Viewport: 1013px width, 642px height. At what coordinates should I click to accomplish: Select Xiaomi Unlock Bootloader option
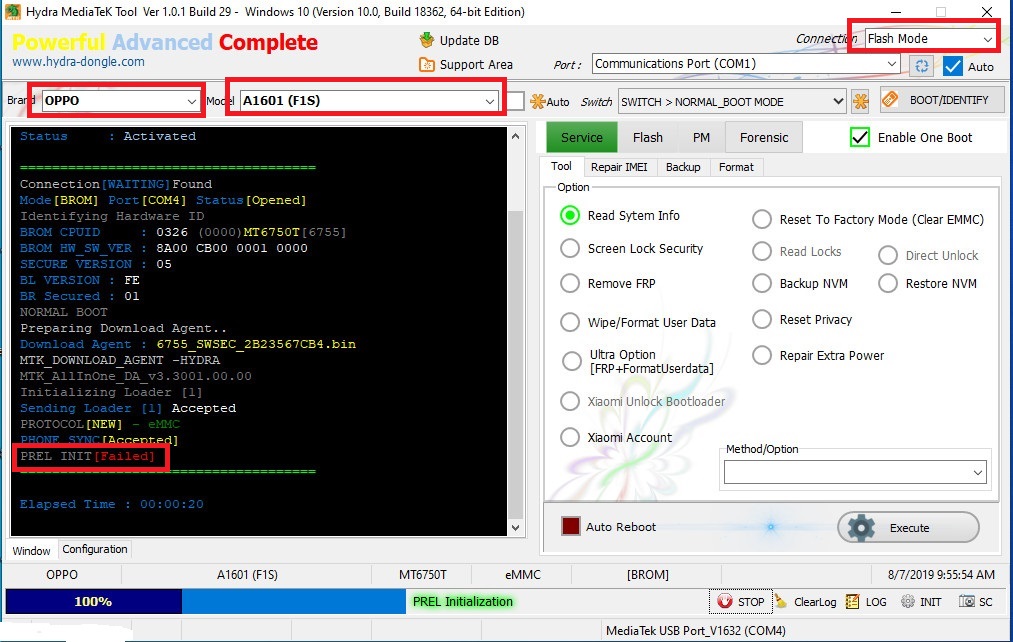[570, 401]
